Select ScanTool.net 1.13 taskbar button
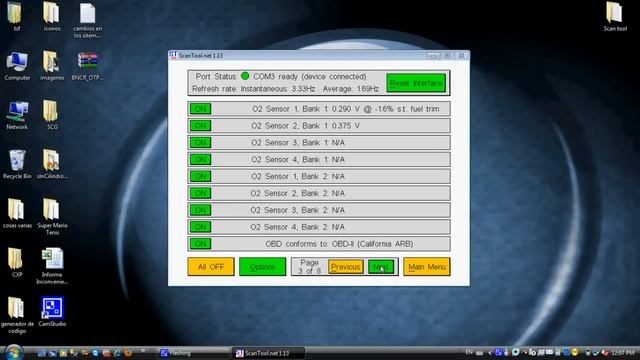This screenshot has width=640, height=360. (x=268, y=353)
